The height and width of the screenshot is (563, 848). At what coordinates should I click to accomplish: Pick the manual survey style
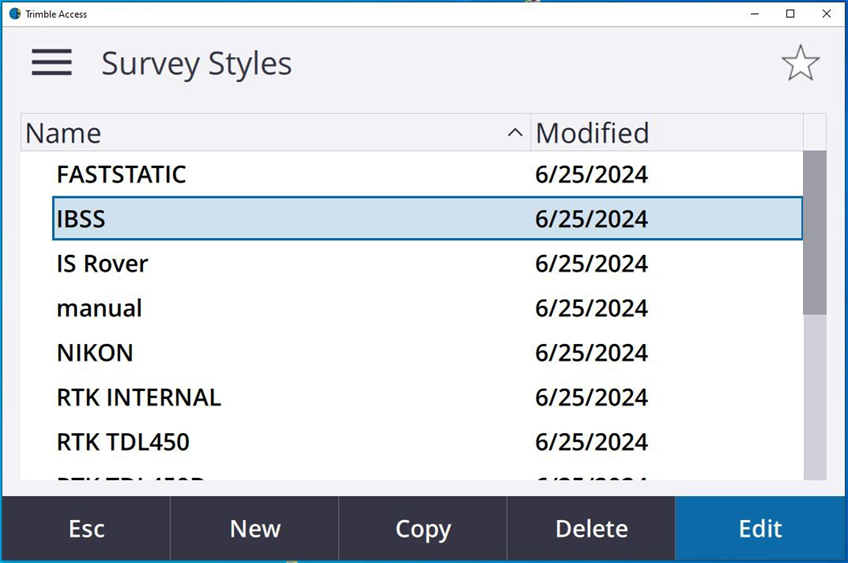coord(99,308)
